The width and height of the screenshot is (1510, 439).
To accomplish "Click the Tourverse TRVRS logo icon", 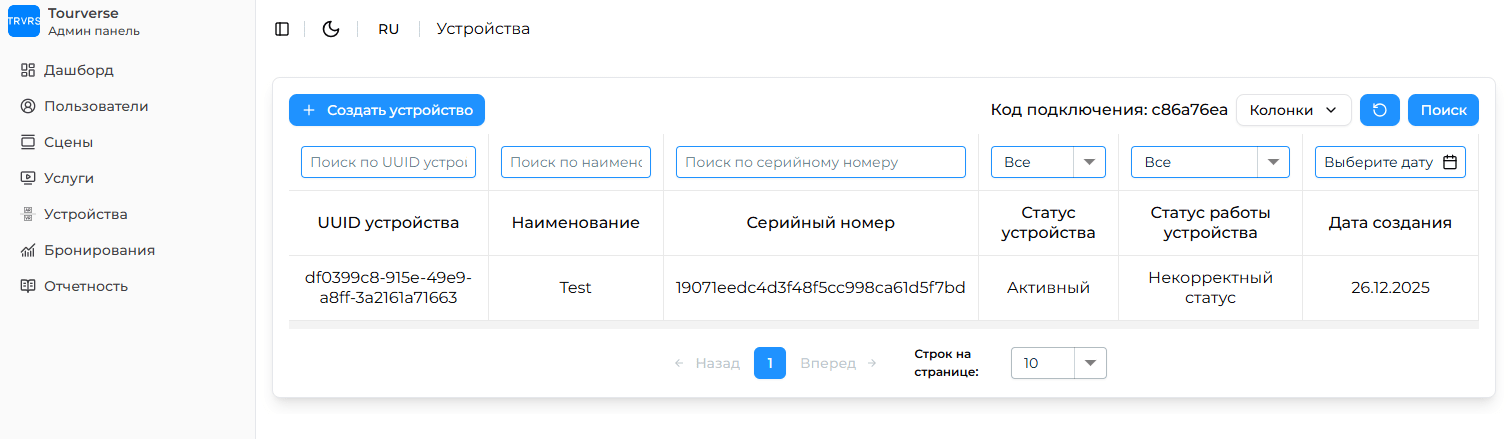I will 24,21.
